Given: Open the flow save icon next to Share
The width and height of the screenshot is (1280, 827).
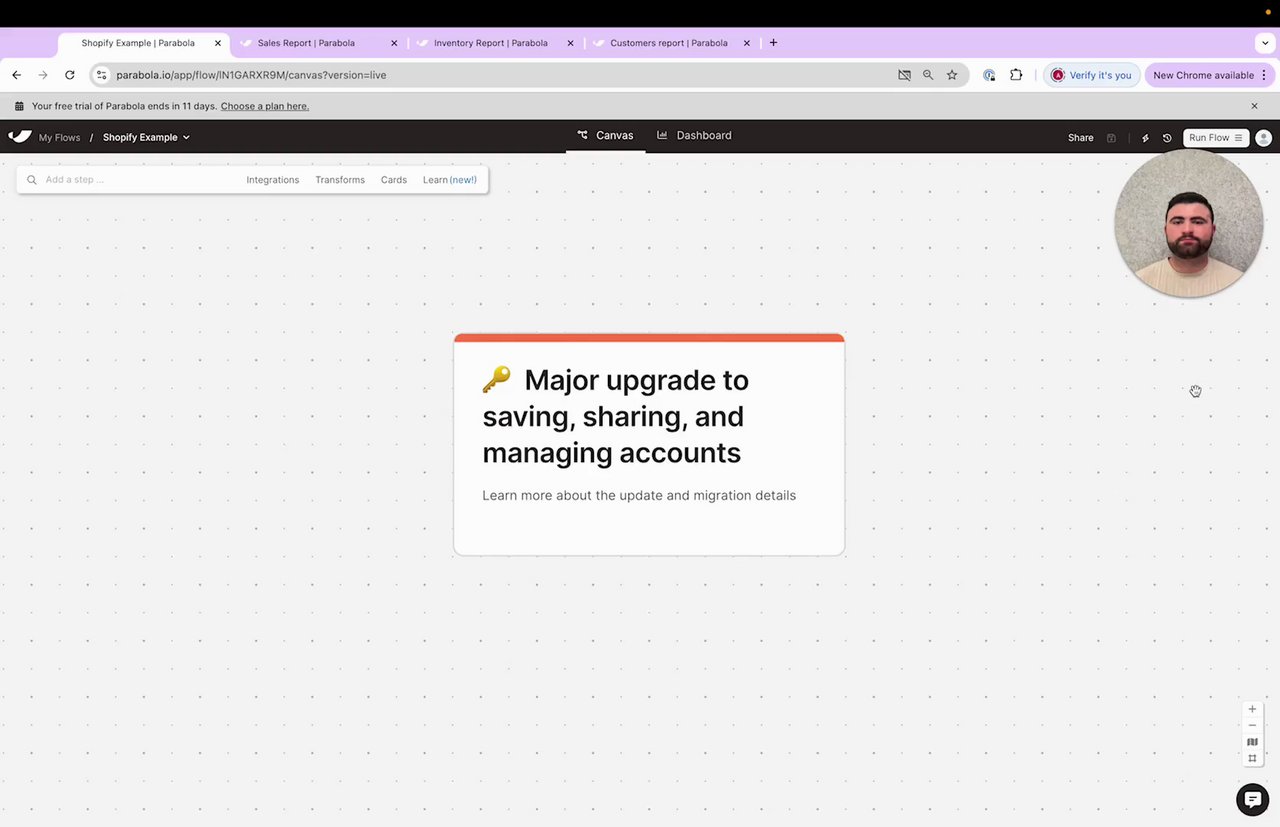Looking at the screenshot, I should 1111,138.
